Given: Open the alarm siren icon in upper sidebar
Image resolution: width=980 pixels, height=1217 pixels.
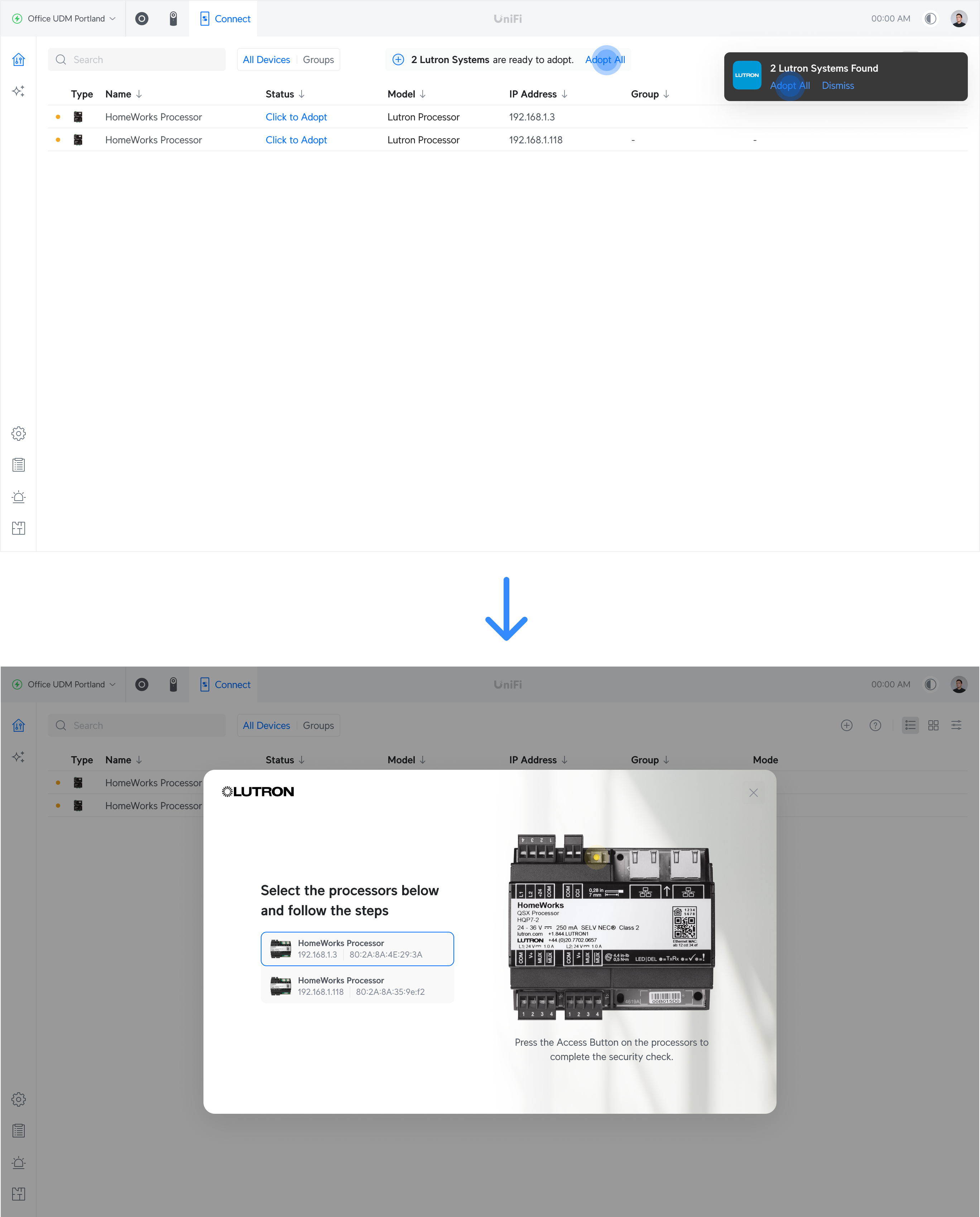Looking at the screenshot, I should coord(19,497).
